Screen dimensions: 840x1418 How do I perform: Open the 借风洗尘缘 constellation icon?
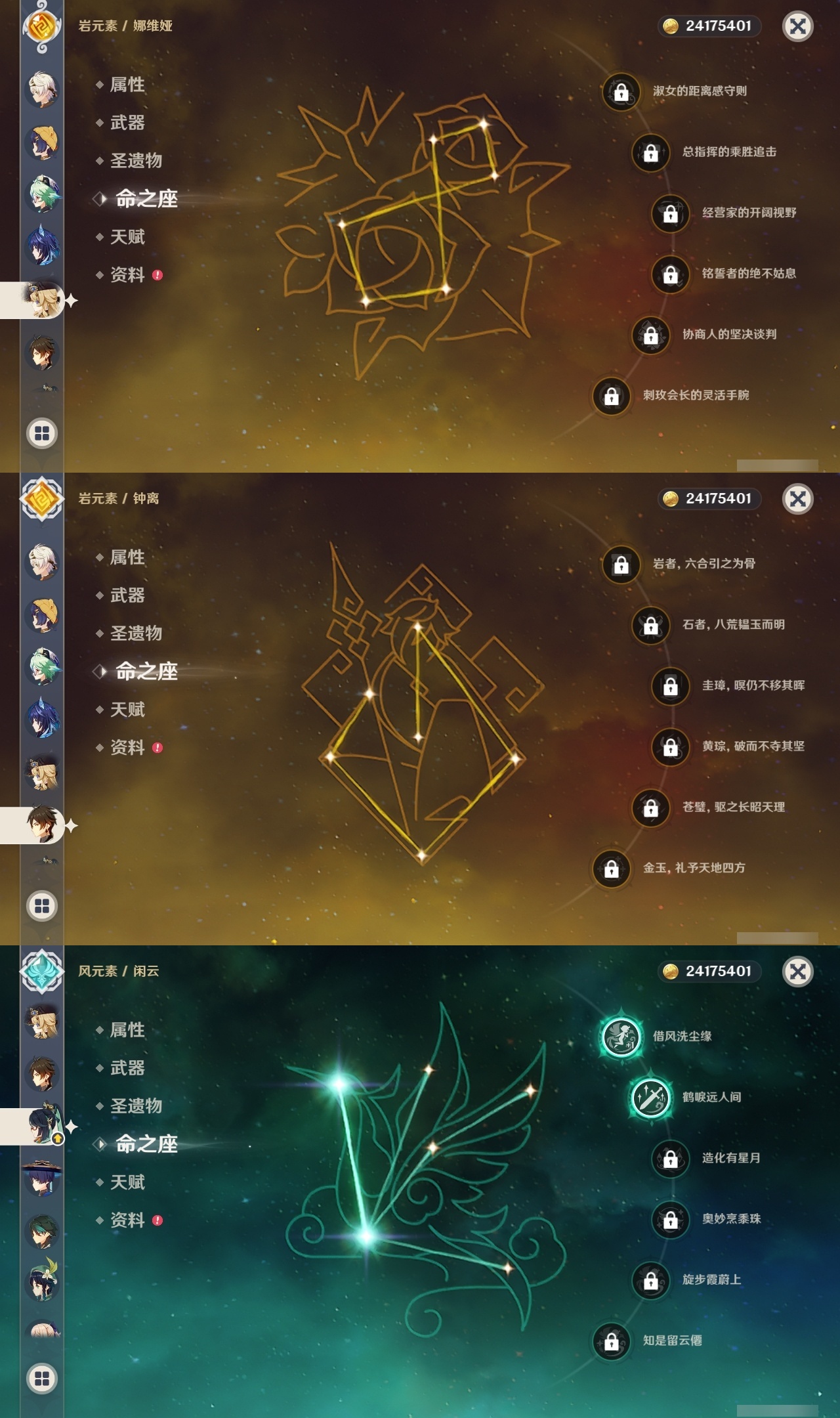point(621,1037)
